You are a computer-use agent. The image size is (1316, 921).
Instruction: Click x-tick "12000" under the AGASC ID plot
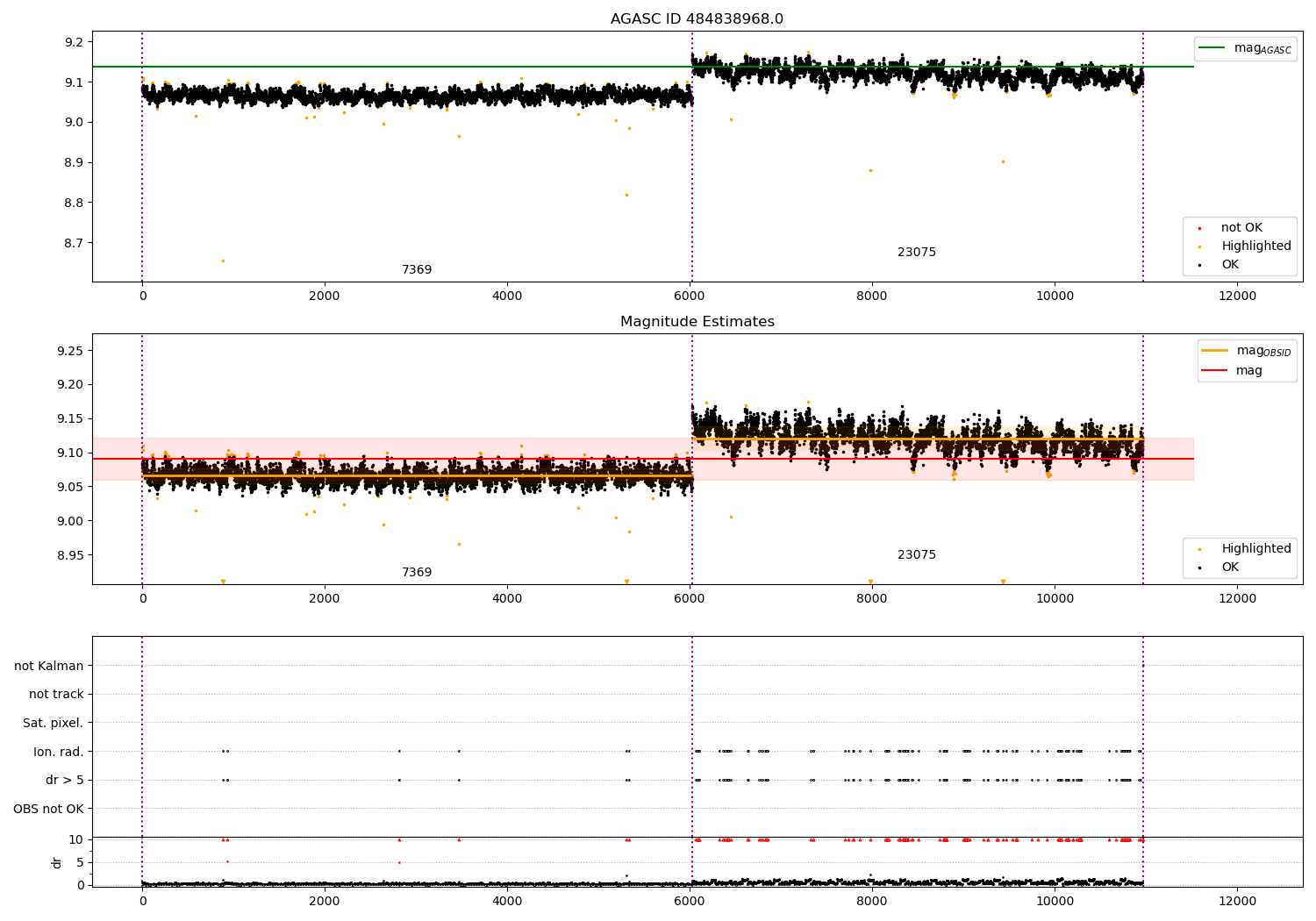[1237, 296]
